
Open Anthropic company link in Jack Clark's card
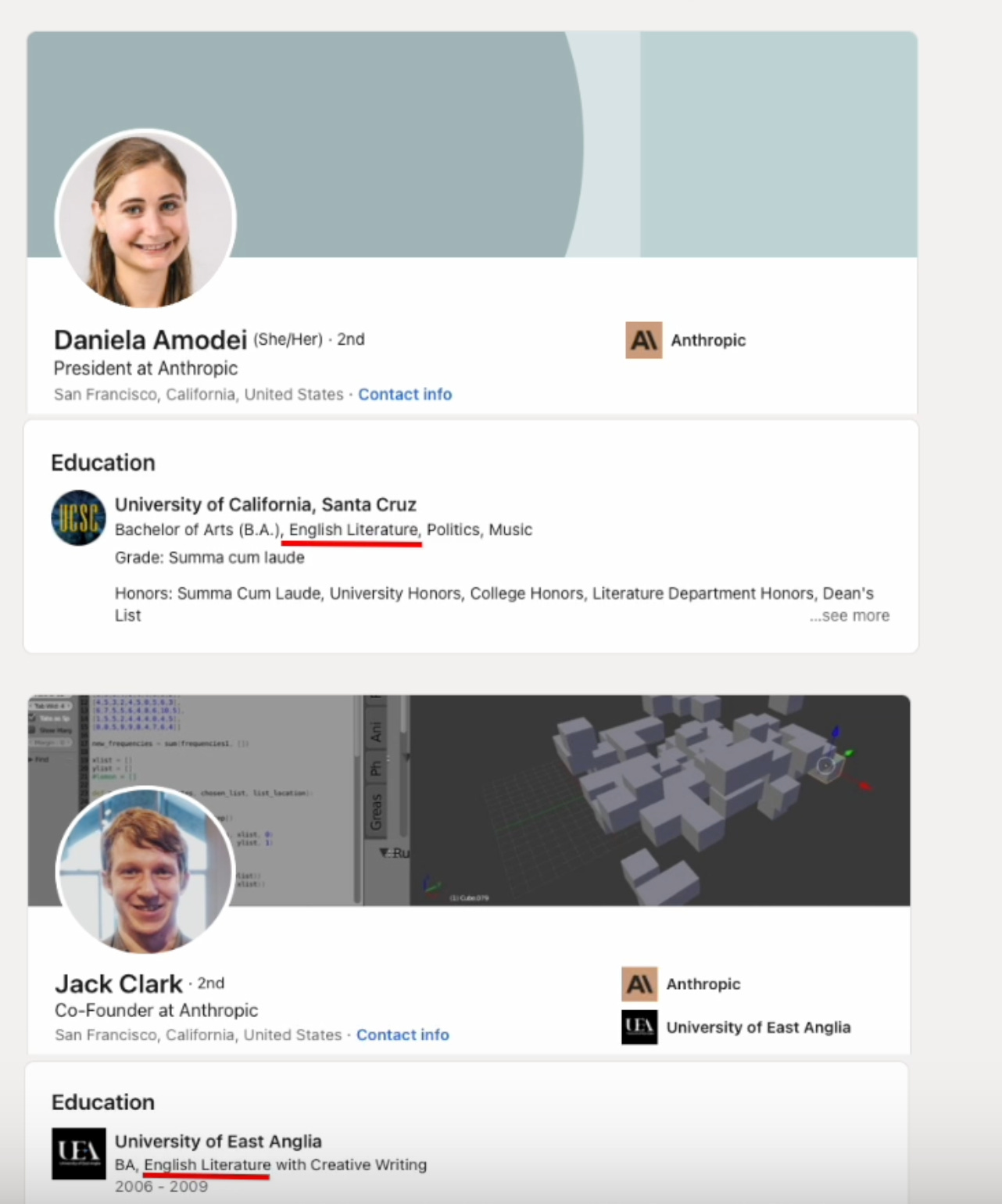(x=703, y=984)
